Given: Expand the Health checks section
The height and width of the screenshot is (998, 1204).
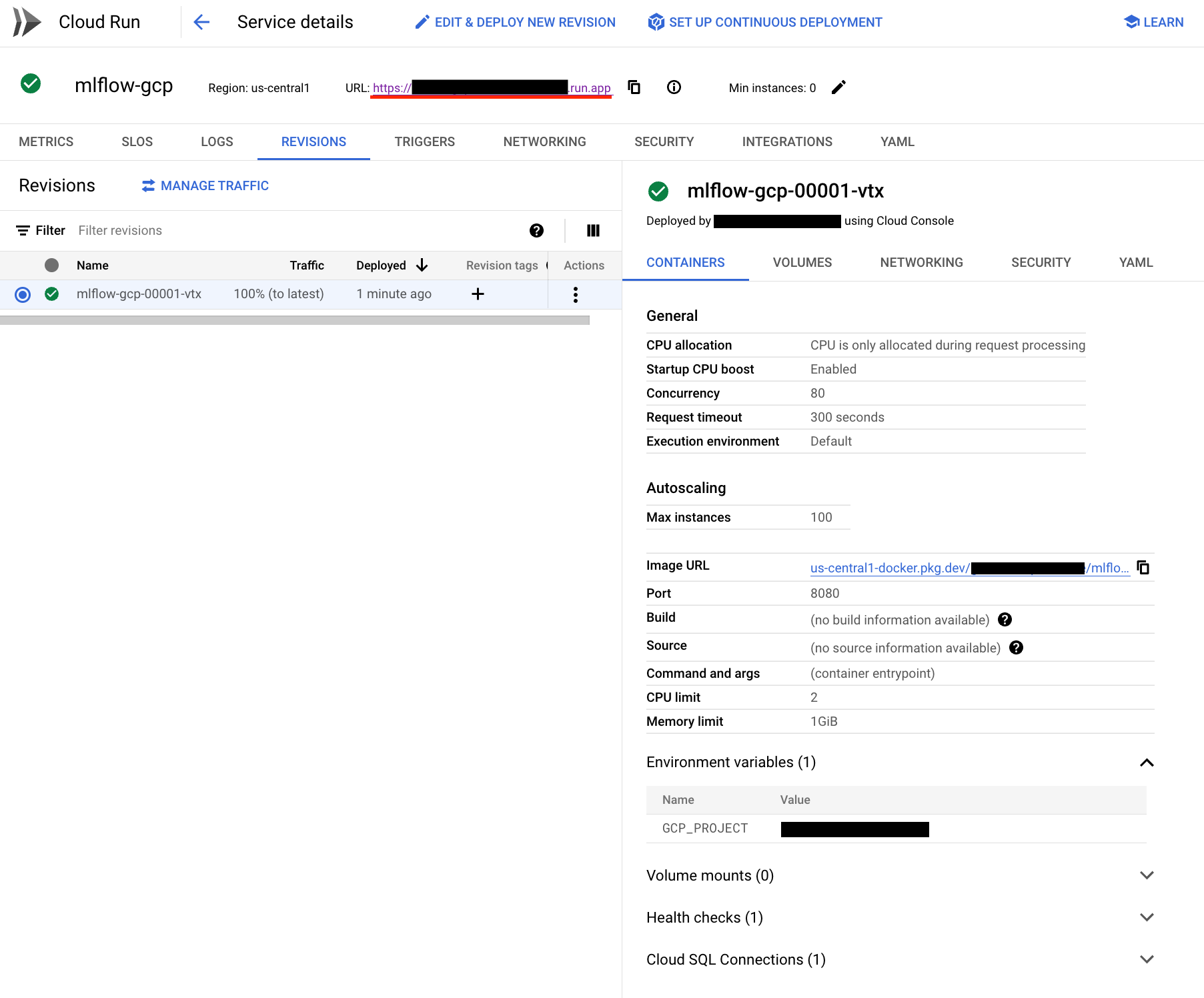Looking at the screenshot, I should [x=1147, y=917].
